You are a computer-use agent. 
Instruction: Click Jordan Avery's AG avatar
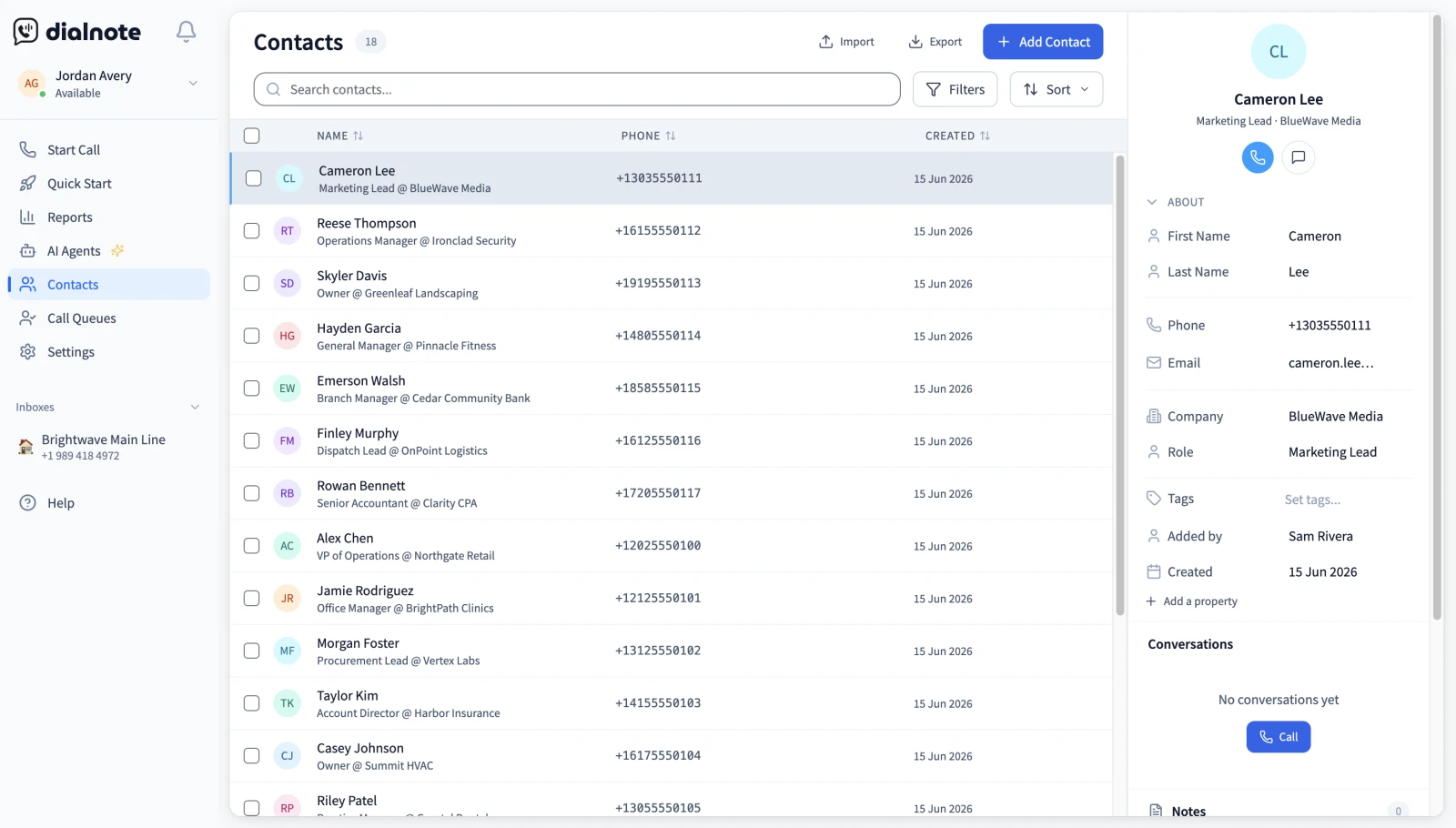(32, 84)
